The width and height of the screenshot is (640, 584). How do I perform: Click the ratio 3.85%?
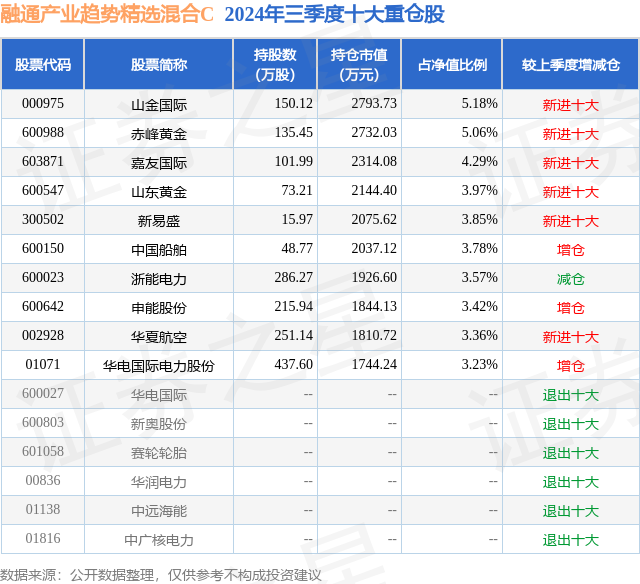pyautogui.click(x=479, y=220)
